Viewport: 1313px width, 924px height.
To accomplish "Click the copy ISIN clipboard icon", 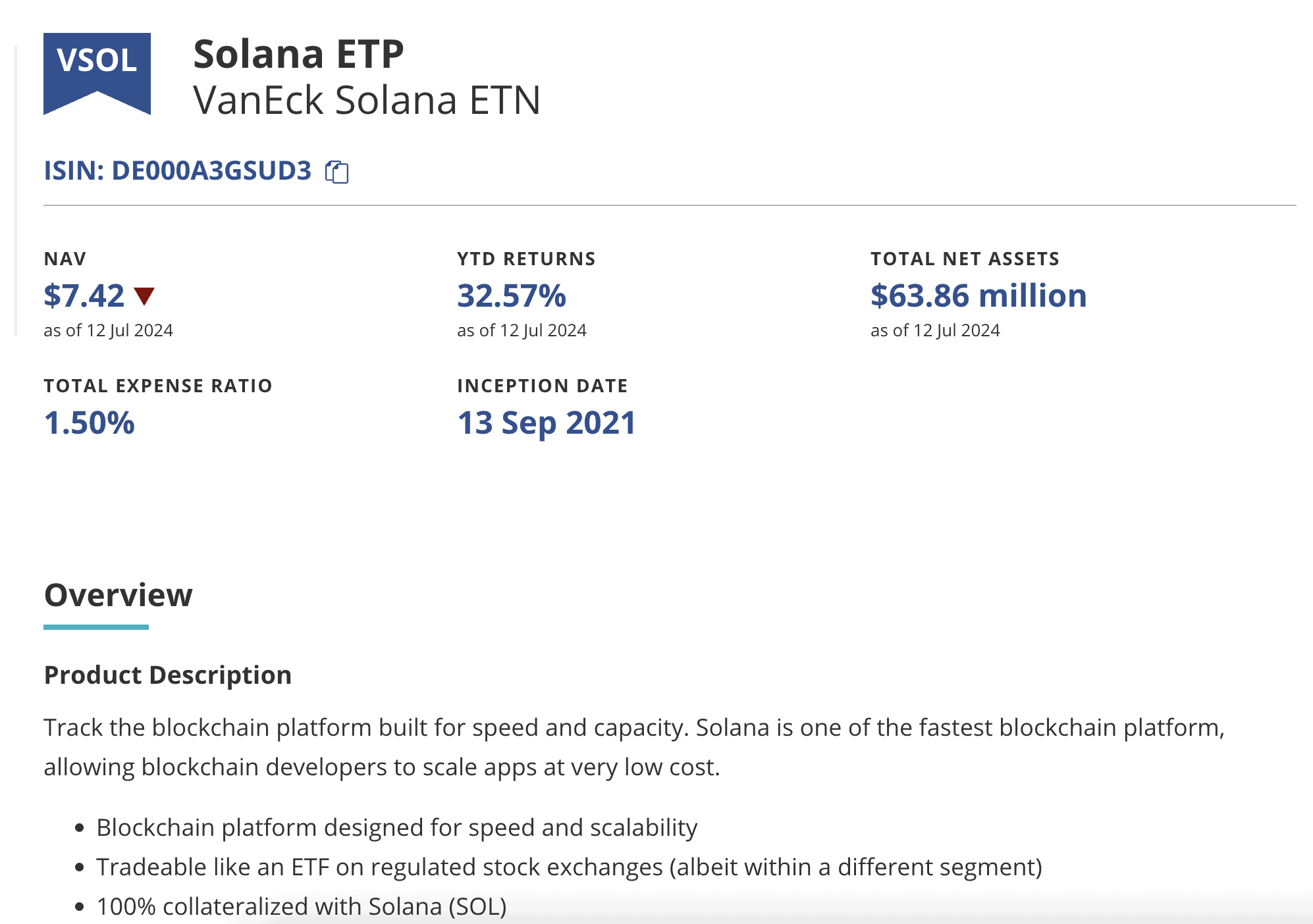I will [x=336, y=172].
